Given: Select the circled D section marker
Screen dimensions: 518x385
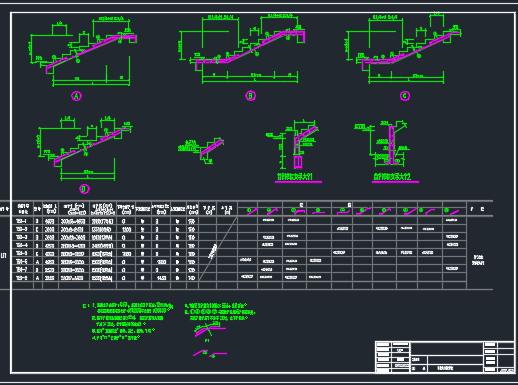Looking at the screenshot, I should pyautogui.click(x=84, y=189).
